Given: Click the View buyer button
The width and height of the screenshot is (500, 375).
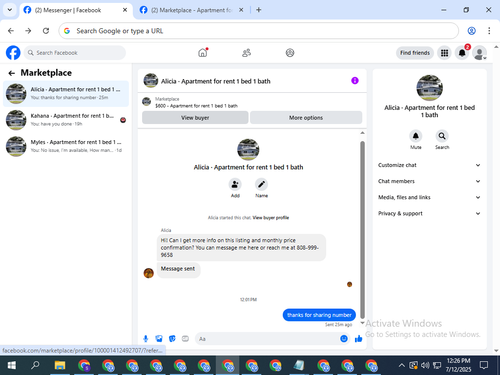Looking at the screenshot, I should 195,118.
